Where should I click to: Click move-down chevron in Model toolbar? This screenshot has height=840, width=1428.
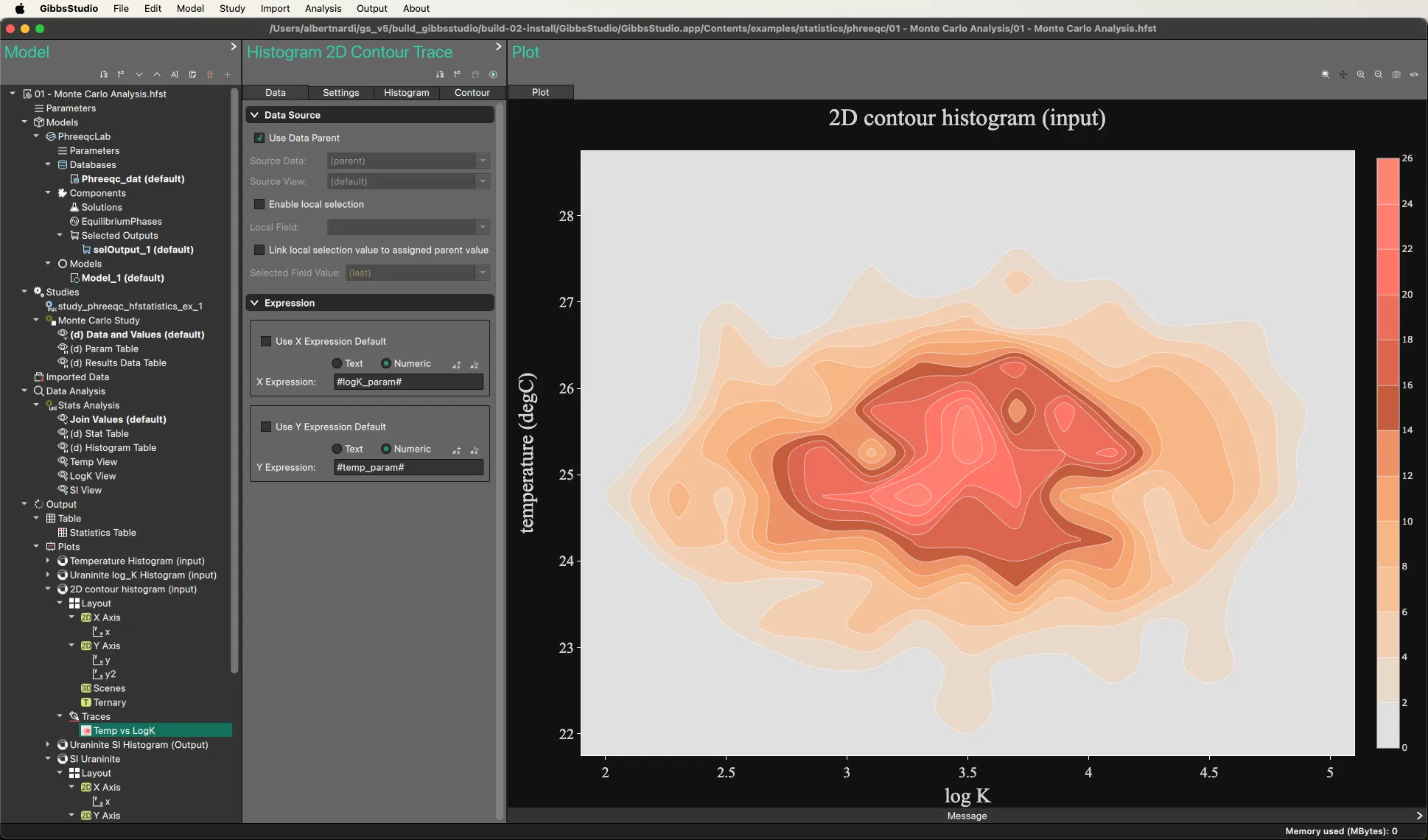pyautogui.click(x=139, y=74)
